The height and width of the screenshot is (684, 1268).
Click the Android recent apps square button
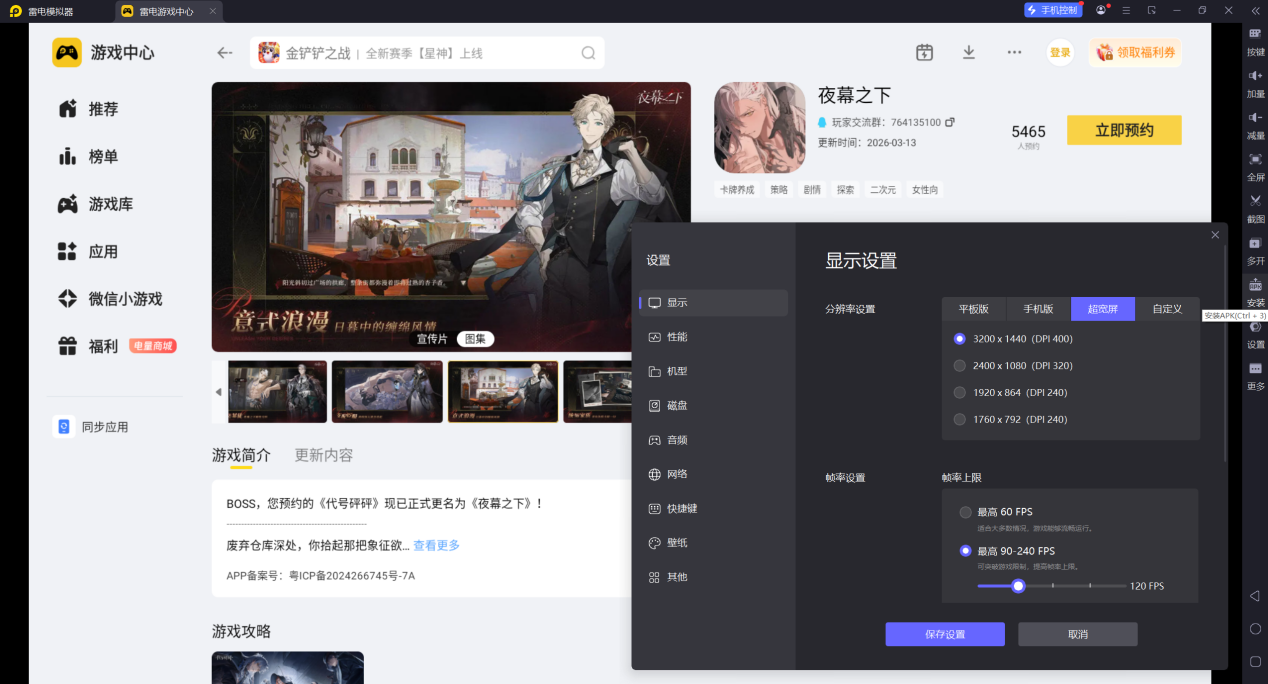1255,661
